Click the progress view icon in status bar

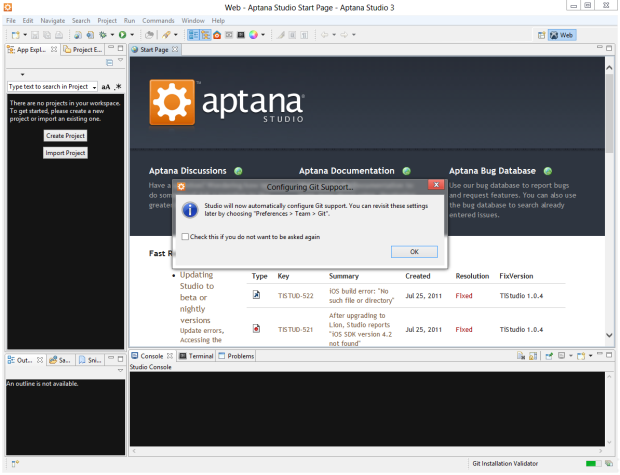[x=609, y=463]
